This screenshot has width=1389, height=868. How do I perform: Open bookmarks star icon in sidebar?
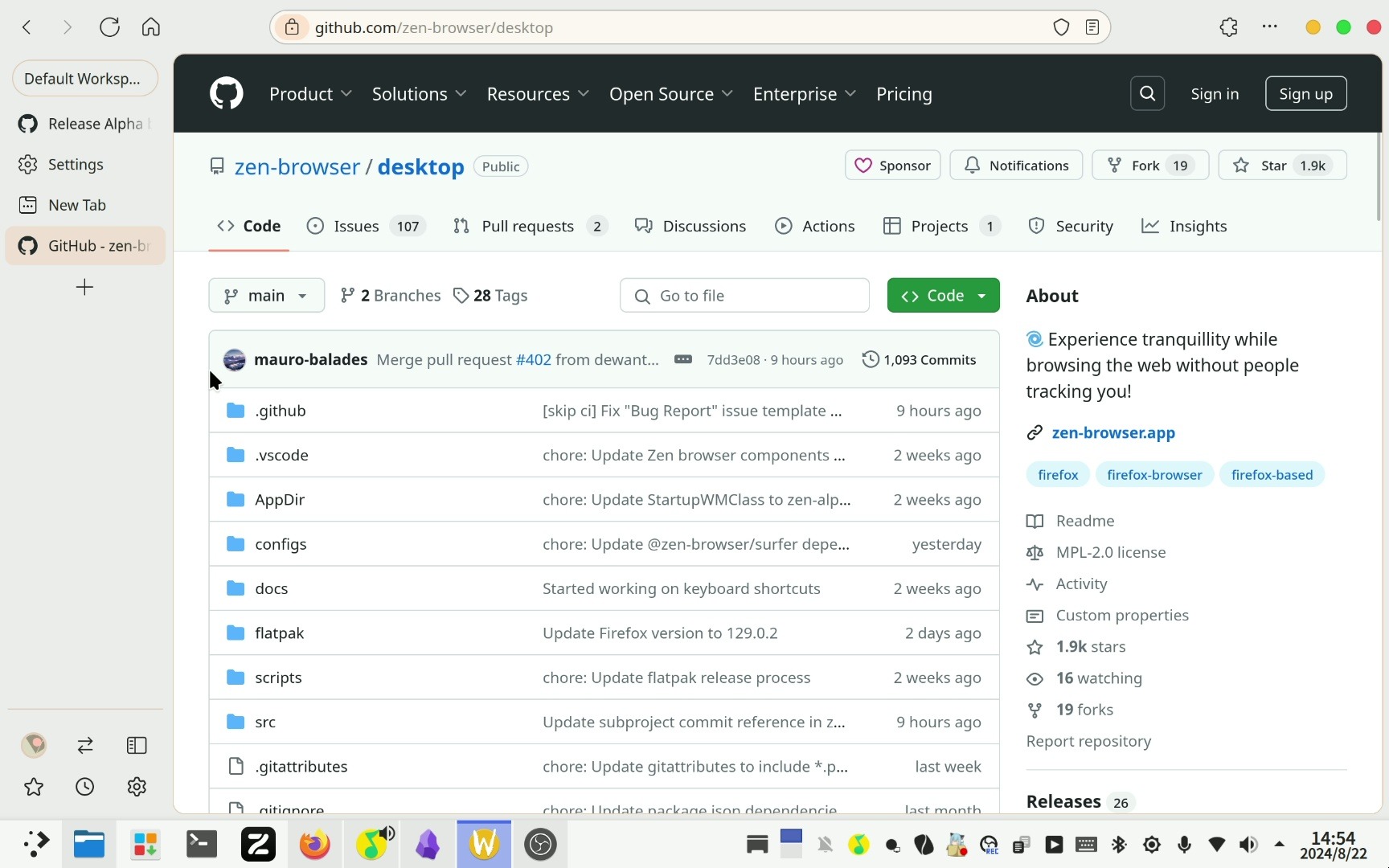34,787
